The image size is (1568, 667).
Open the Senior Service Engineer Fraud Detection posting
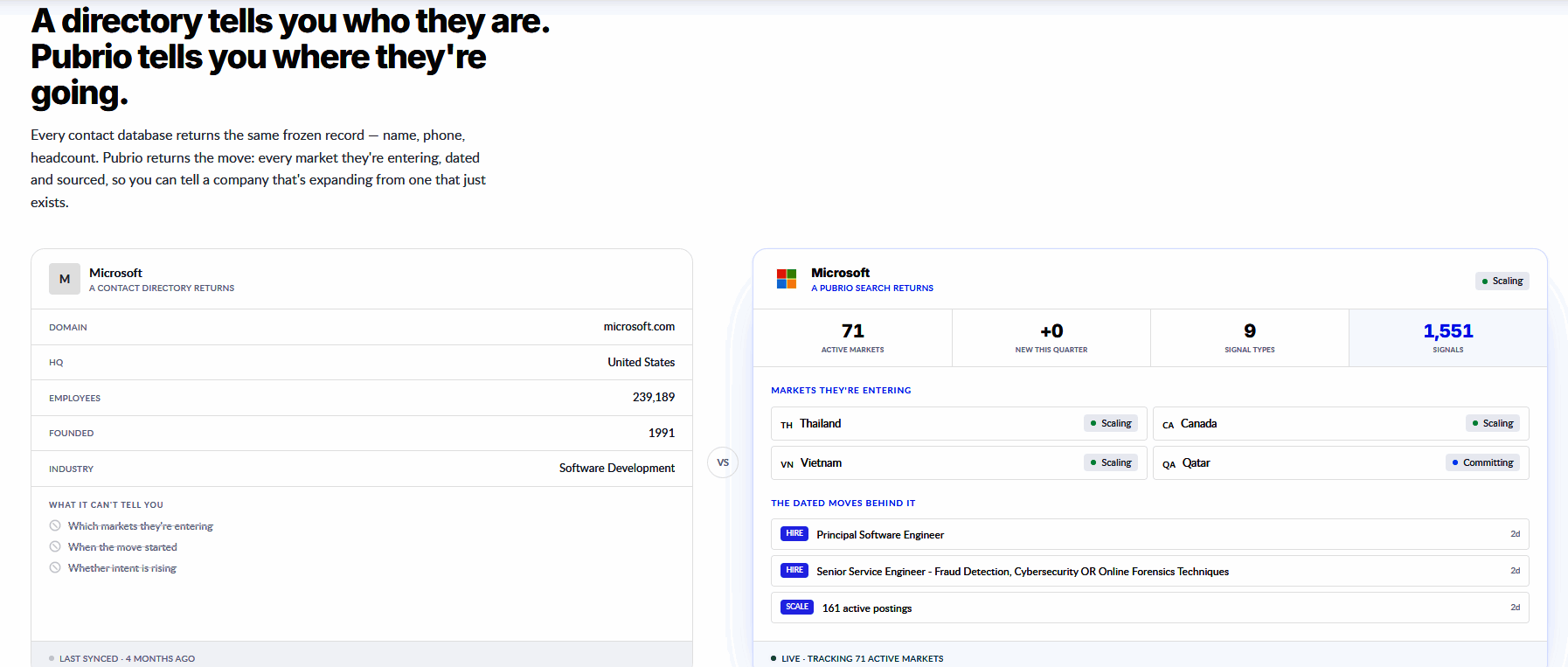pos(1150,571)
